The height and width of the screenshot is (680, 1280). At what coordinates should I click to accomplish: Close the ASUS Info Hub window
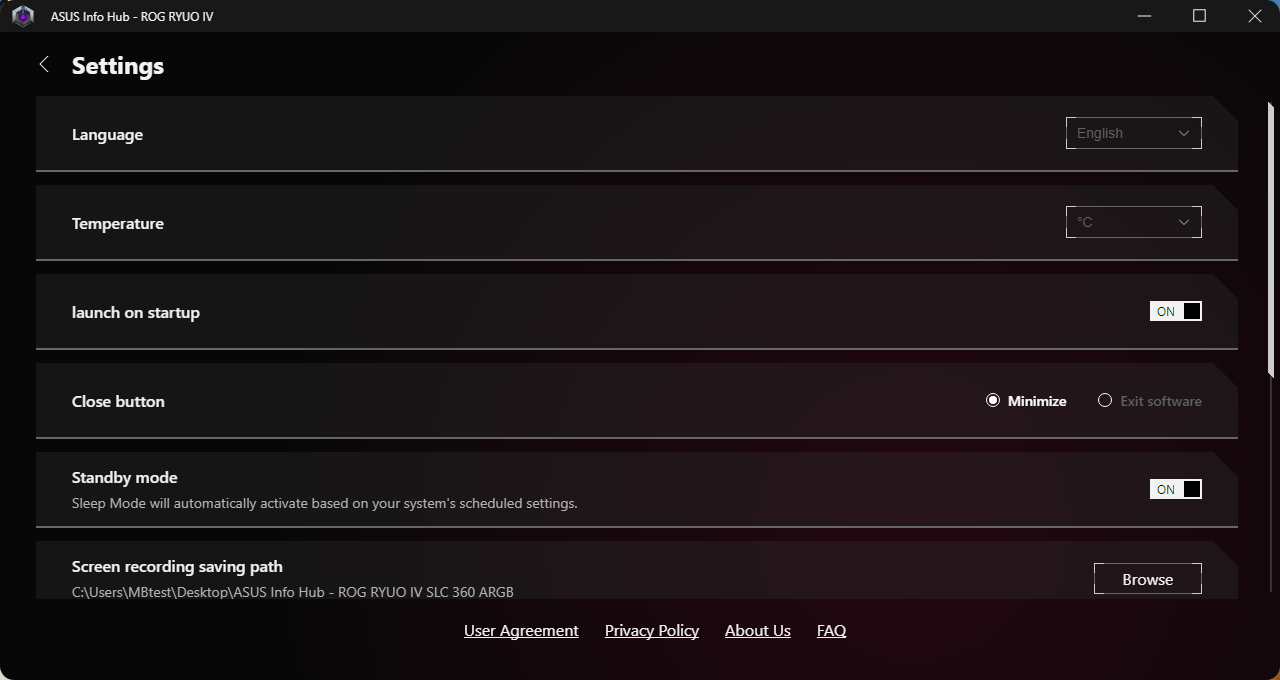(1255, 16)
